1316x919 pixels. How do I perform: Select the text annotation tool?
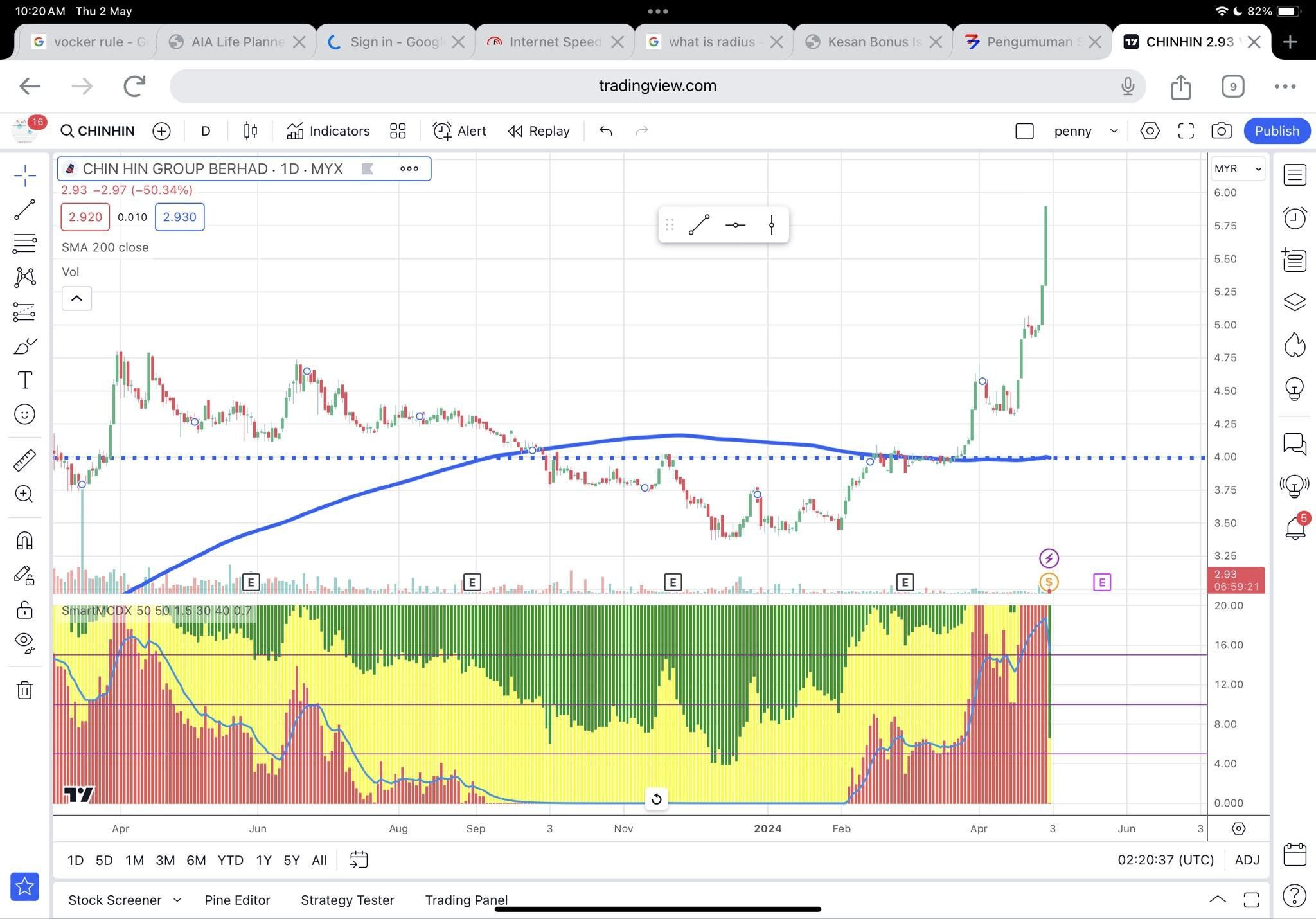(24, 380)
